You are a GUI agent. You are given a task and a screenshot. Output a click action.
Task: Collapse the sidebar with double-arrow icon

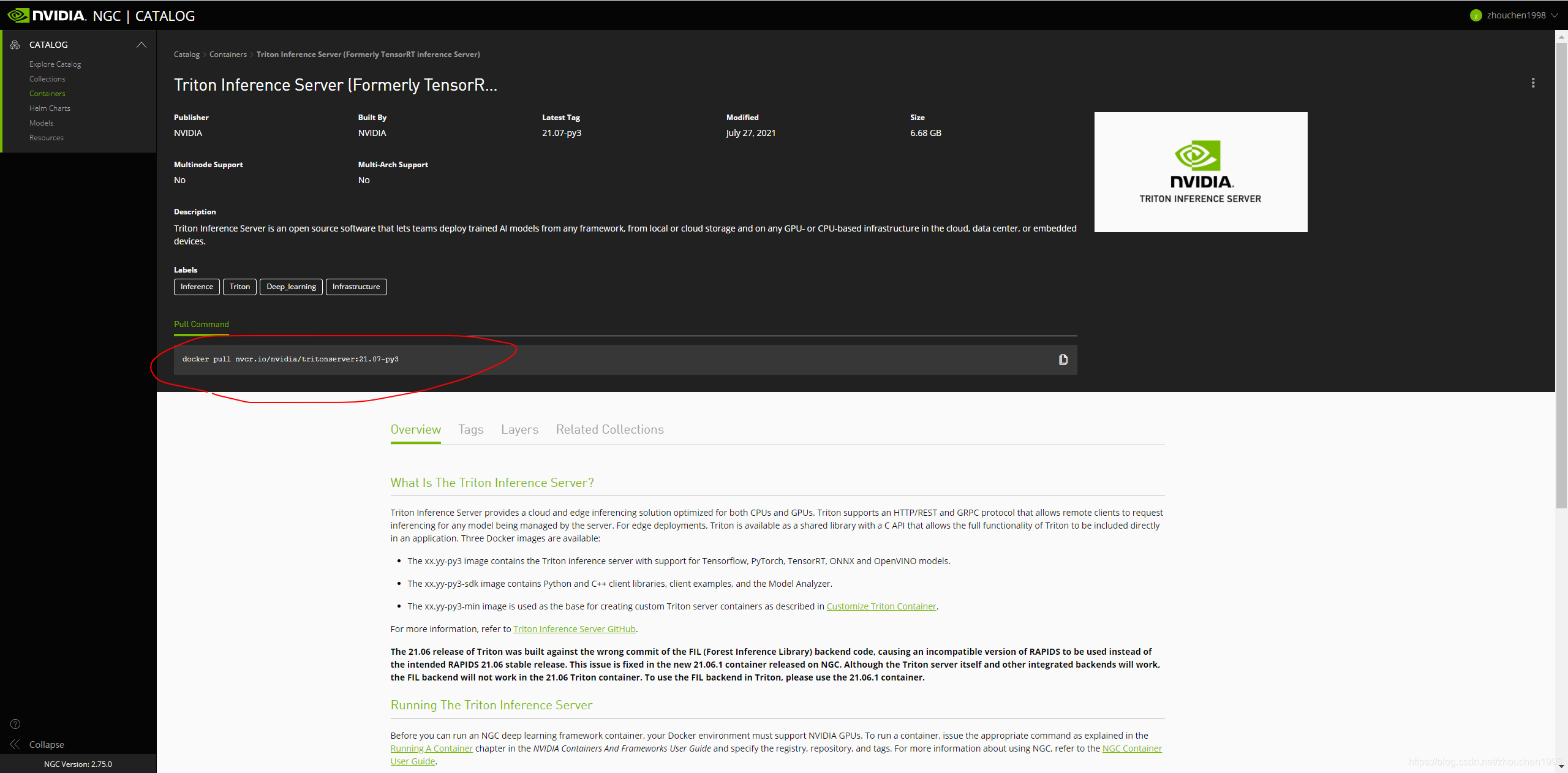coord(15,744)
